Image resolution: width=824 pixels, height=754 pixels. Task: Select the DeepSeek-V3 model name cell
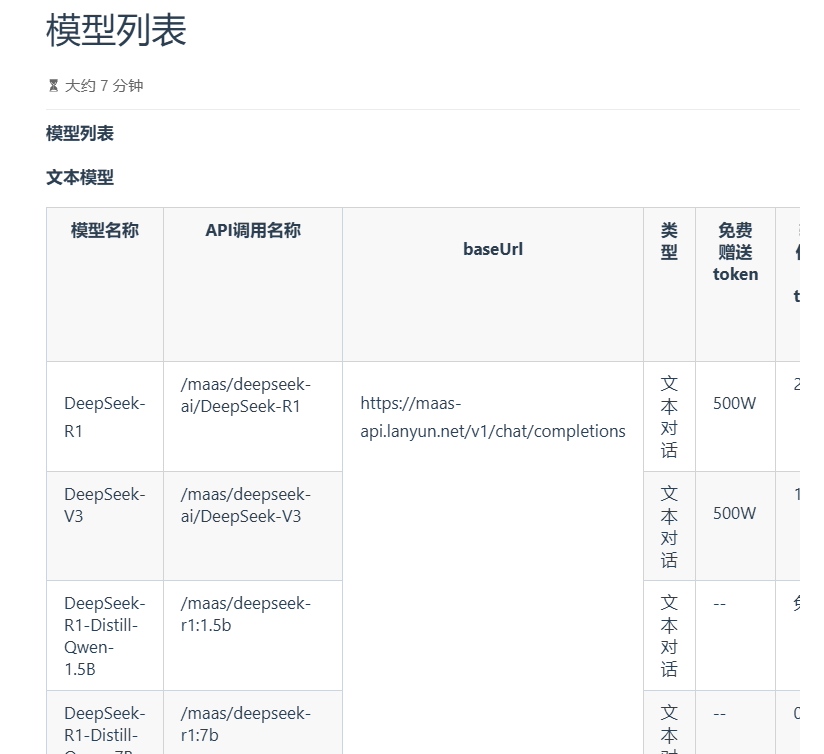[x=105, y=505]
